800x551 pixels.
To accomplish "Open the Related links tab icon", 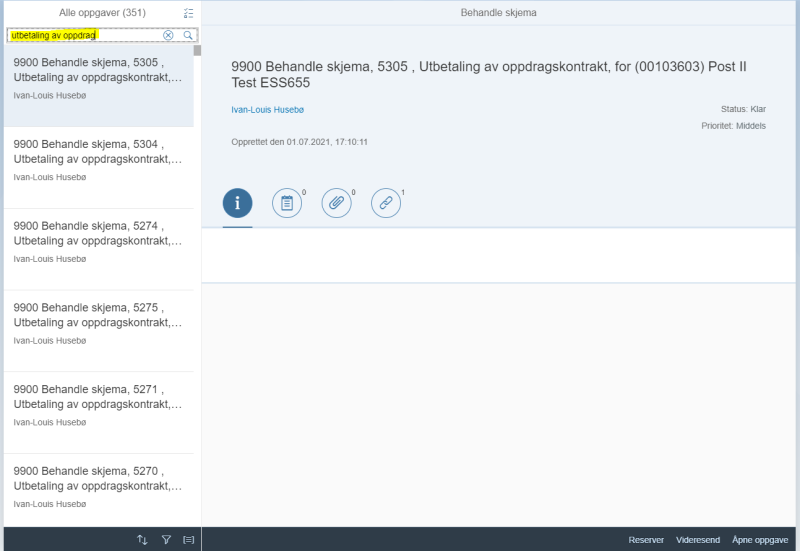I will point(386,203).
